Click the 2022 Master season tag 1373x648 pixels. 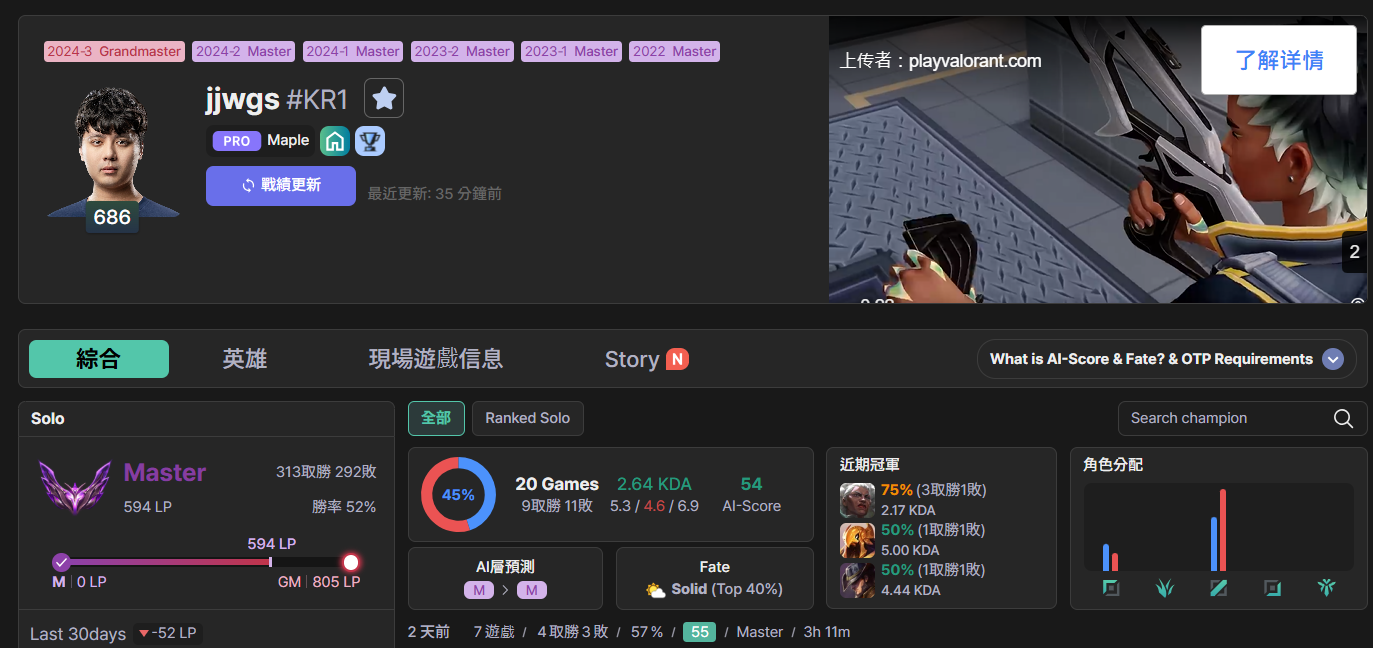(674, 51)
